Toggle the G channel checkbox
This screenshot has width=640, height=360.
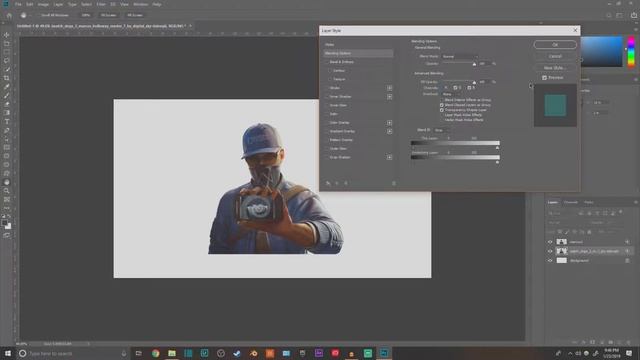[x=455, y=88]
